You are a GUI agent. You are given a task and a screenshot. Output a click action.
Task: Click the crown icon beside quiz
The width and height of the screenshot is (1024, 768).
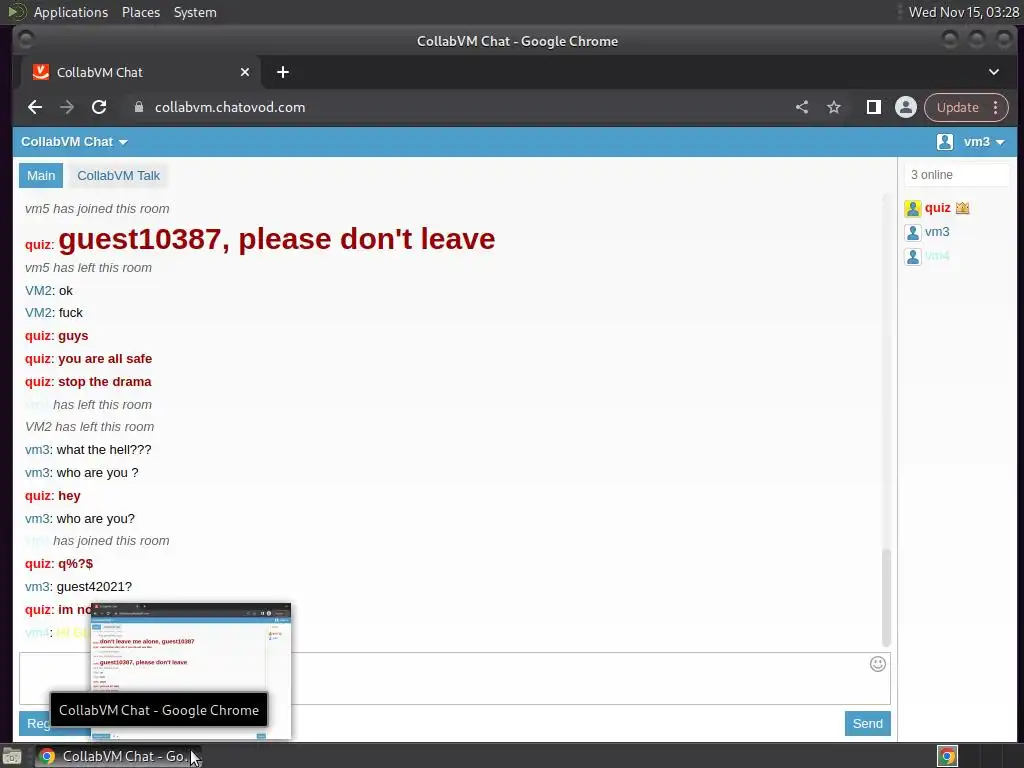963,208
